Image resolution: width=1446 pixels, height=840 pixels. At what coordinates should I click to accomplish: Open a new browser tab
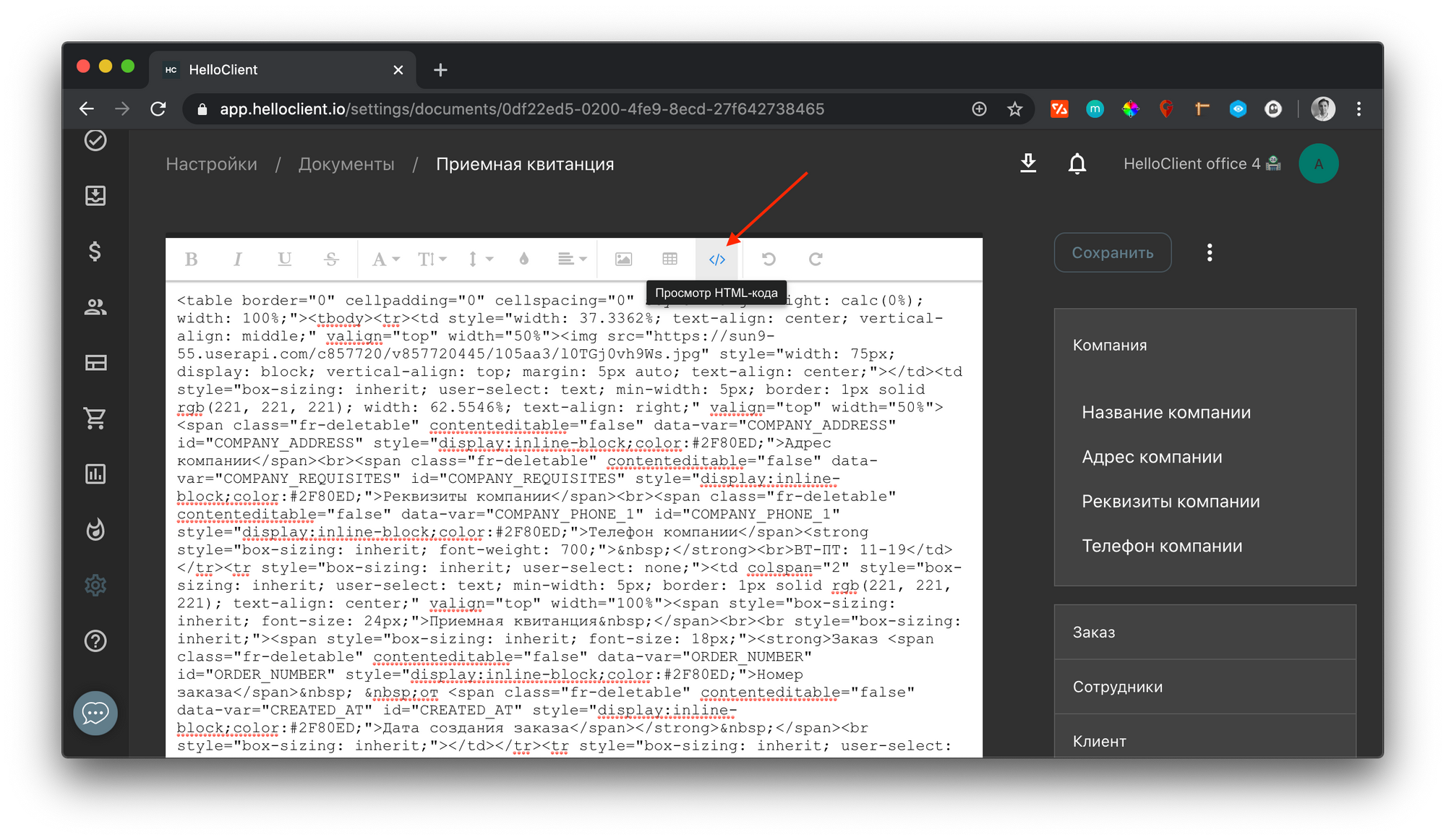click(440, 69)
